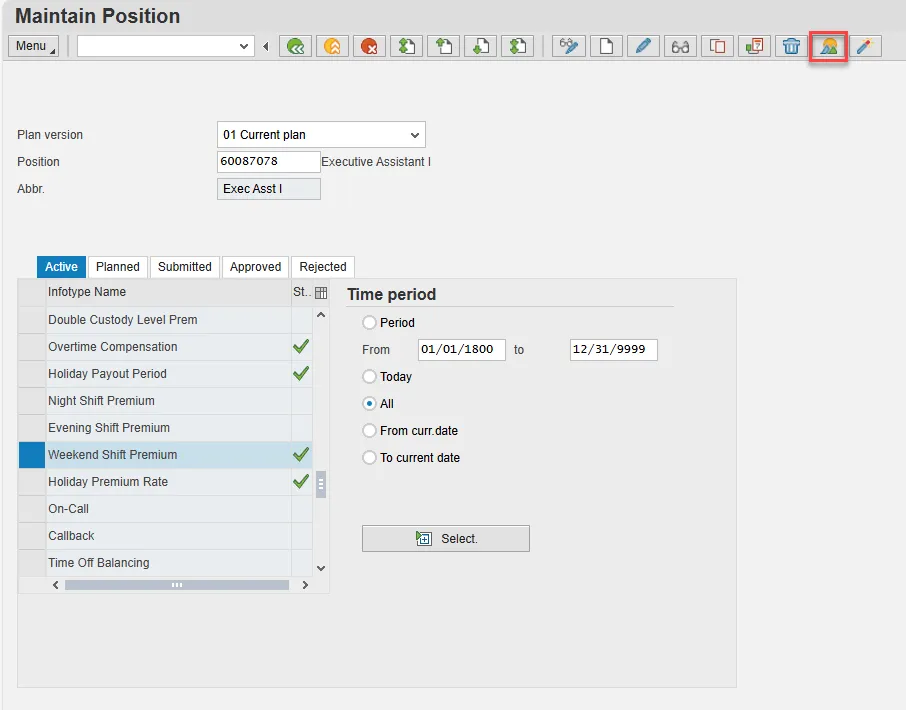Image resolution: width=906 pixels, height=710 pixels.
Task: Click the Overview mountain icon
Action: tap(829, 46)
